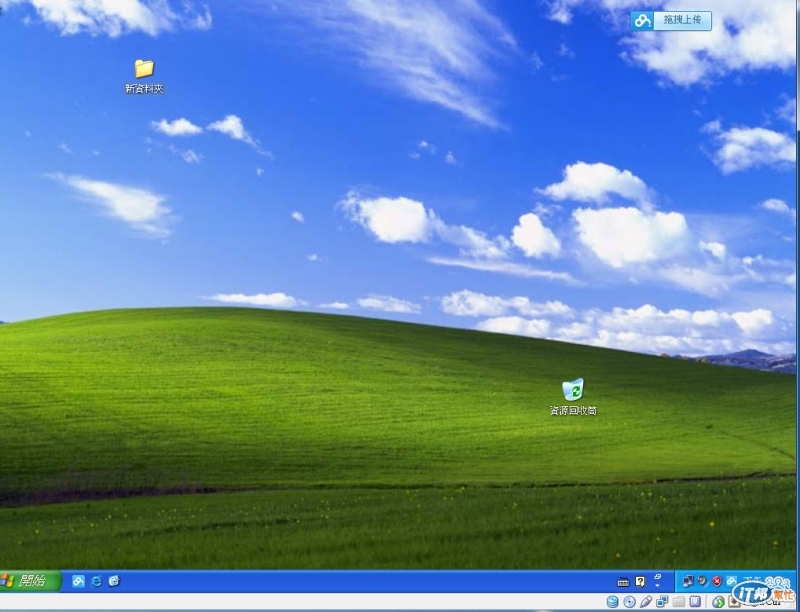Open the language bar keyboard icon
The image size is (800, 612).
[623, 582]
